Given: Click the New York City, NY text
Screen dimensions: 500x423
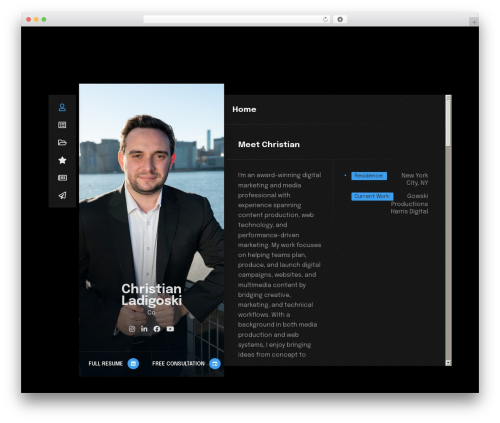Looking at the screenshot, I should (415, 179).
